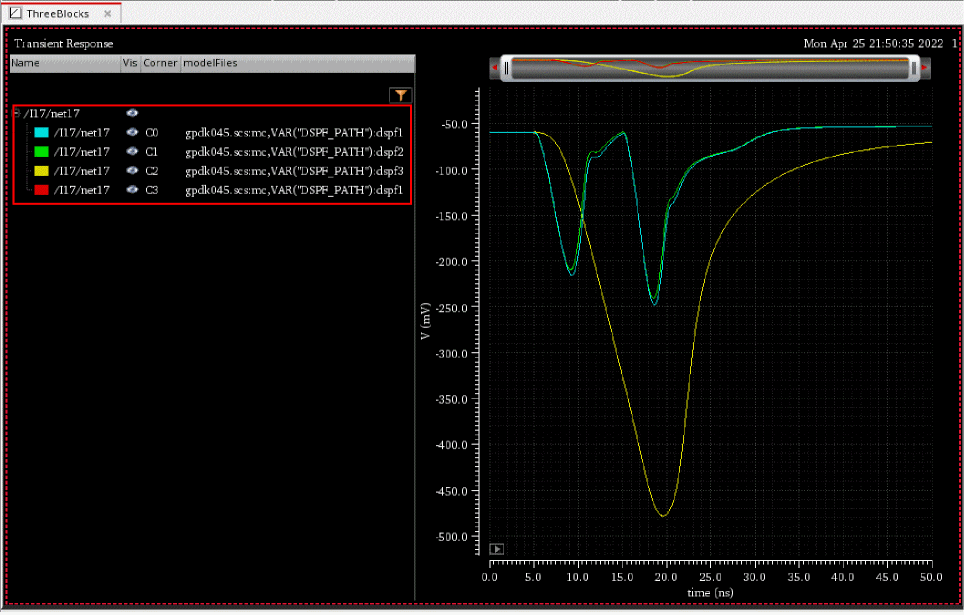Hide the C1 corner trace via eye icon
The height and width of the screenshot is (615, 964).
pyautogui.click(x=131, y=151)
